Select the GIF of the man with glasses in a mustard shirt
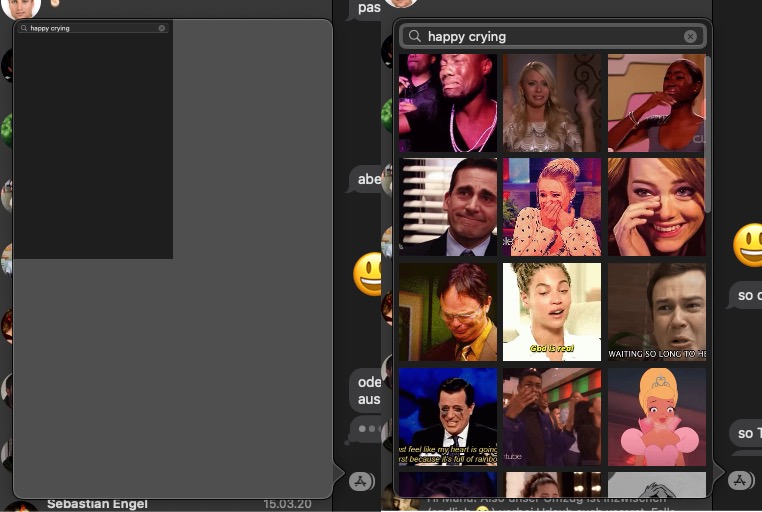 pyautogui.click(x=448, y=312)
